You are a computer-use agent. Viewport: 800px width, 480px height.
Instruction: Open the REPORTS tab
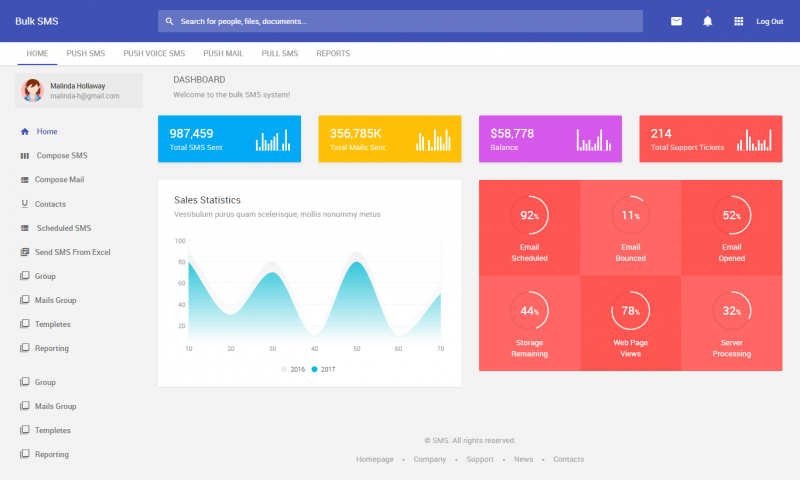tap(333, 53)
